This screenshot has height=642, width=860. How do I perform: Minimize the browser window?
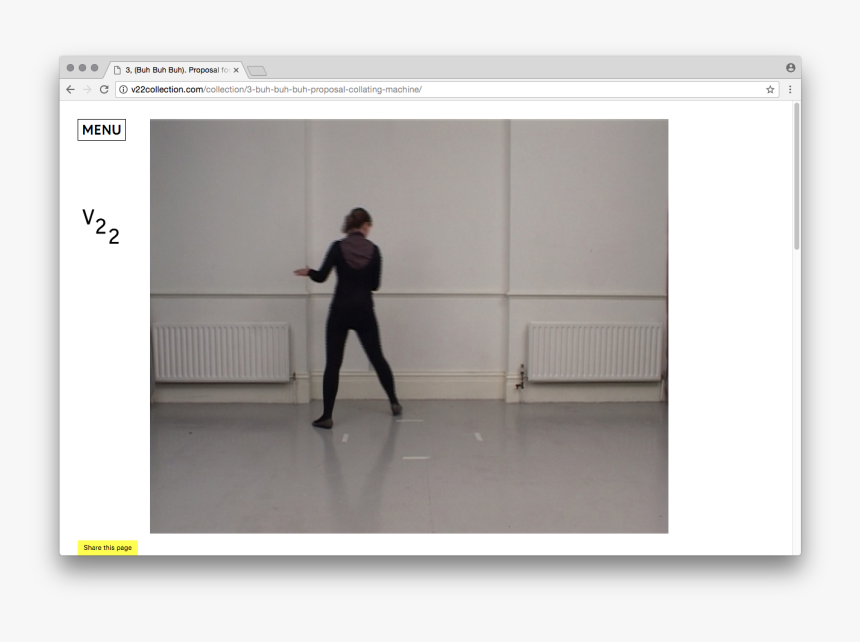[x=83, y=68]
